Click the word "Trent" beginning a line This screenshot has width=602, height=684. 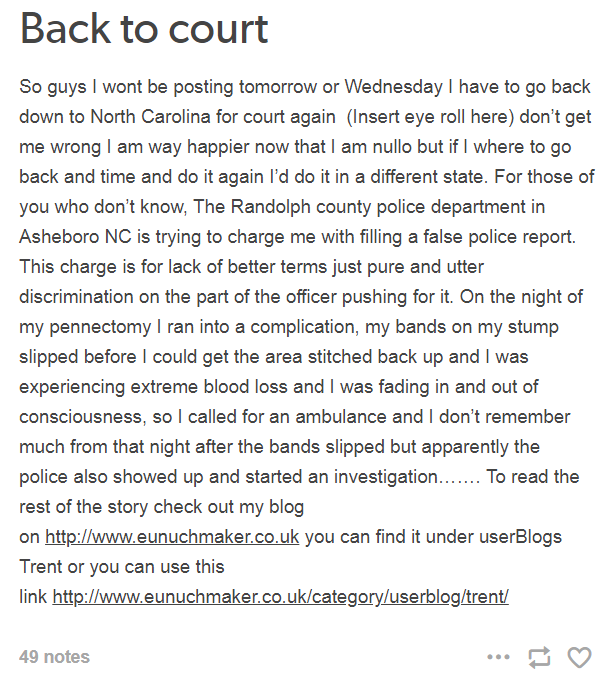(41, 567)
